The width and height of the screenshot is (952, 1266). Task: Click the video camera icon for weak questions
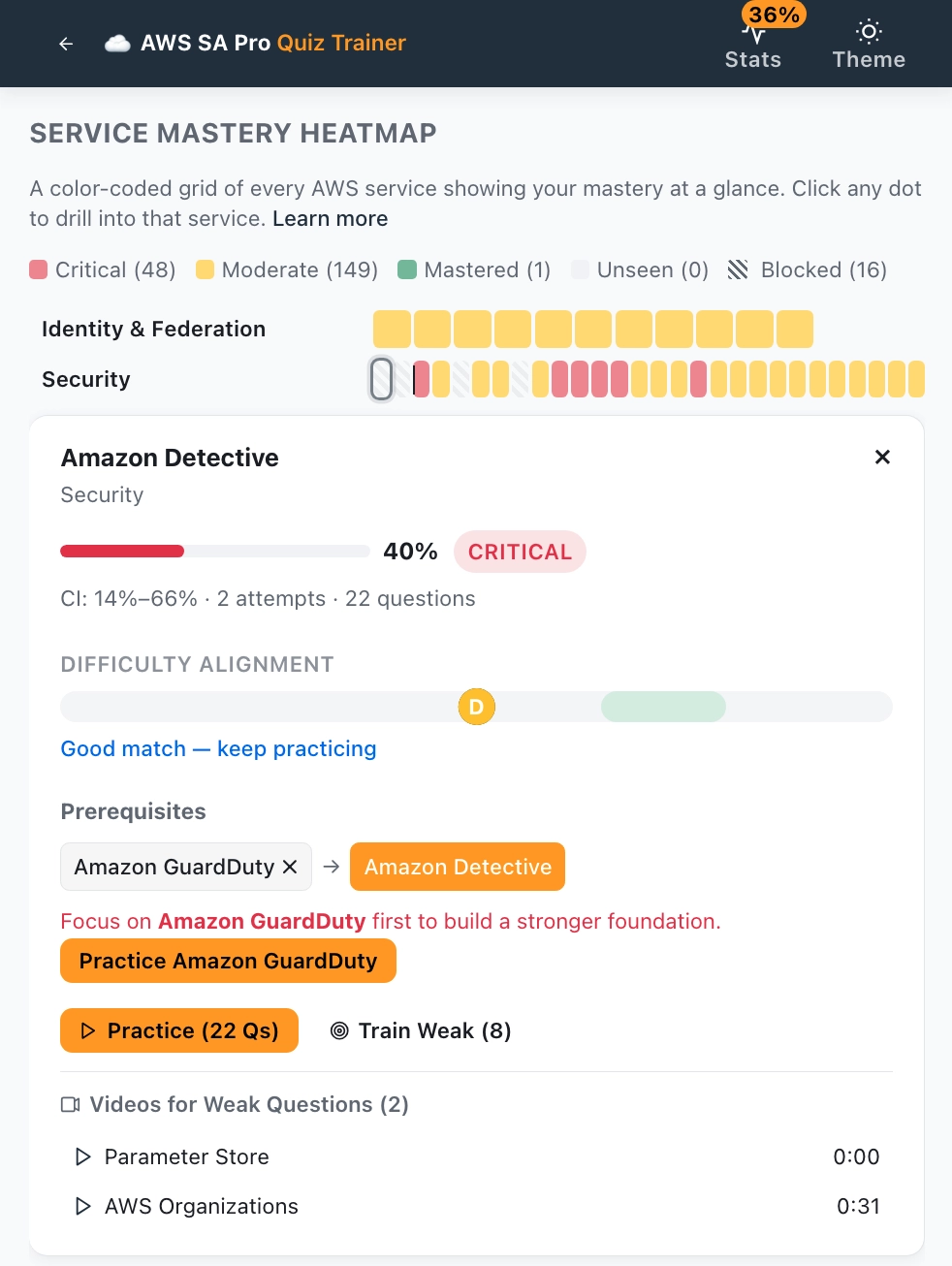click(x=70, y=1104)
